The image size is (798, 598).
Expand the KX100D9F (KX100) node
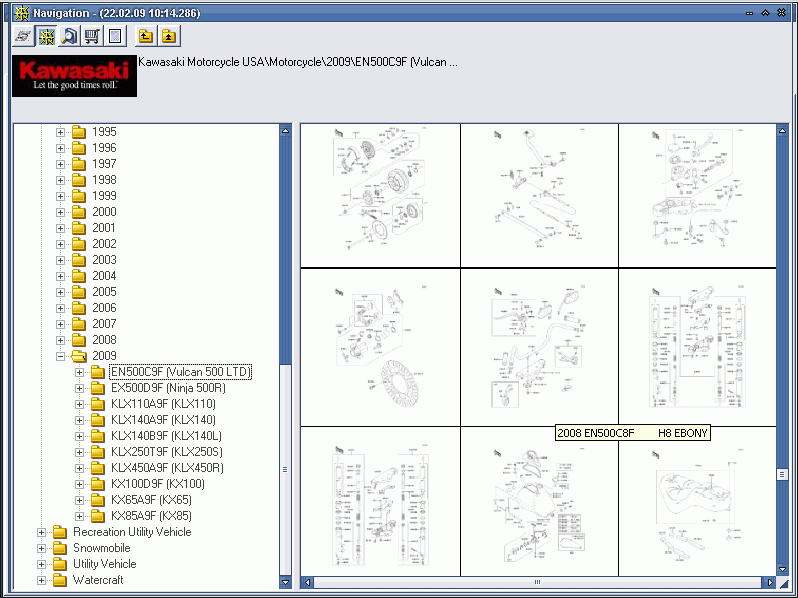pyautogui.click(x=79, y=484)
